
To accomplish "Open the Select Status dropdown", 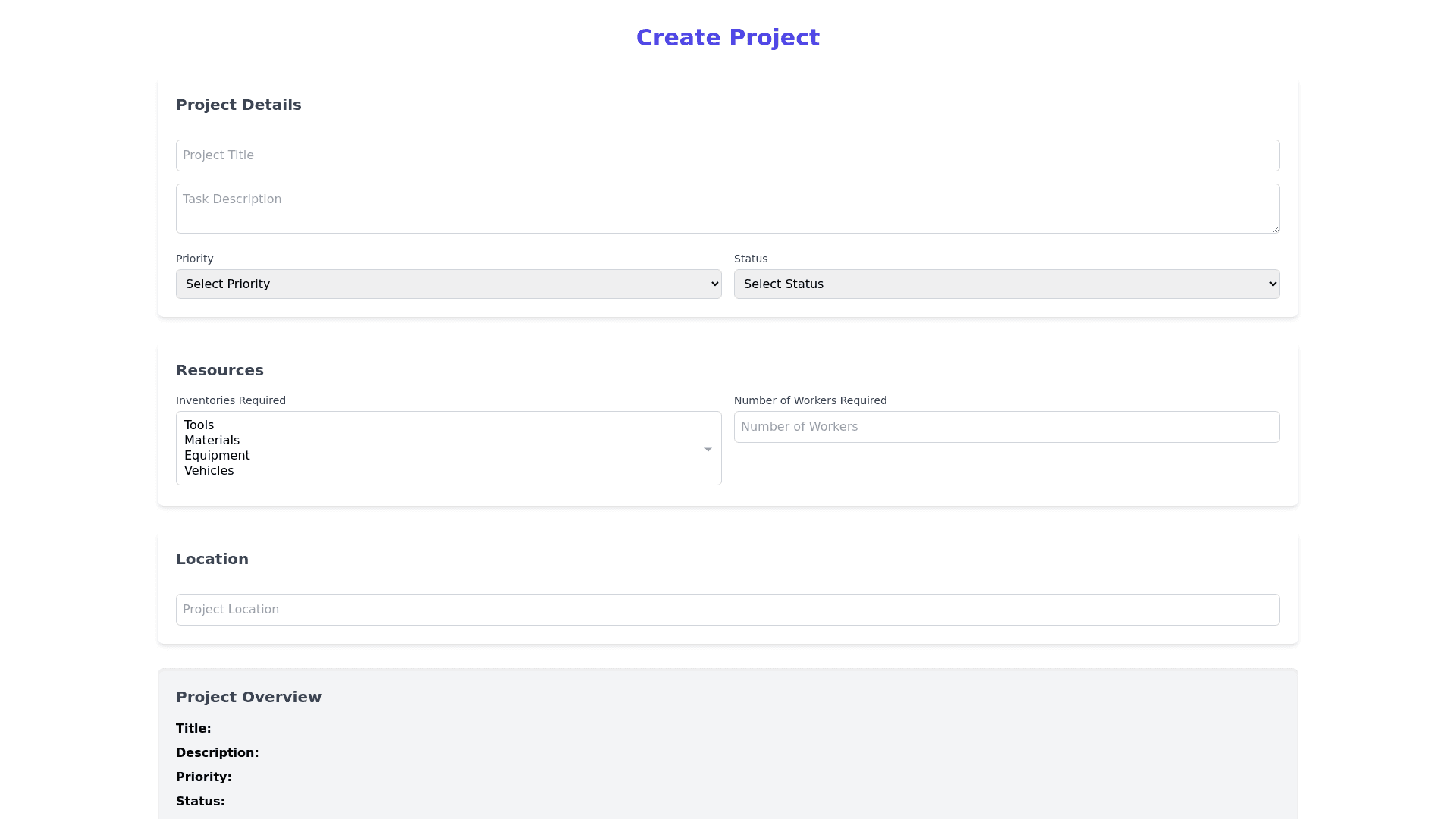I will (x=1006, y=284).
